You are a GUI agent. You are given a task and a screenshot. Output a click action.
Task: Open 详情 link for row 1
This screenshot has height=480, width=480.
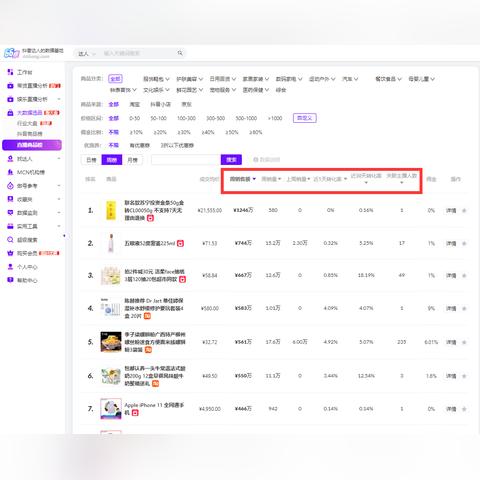451,211
